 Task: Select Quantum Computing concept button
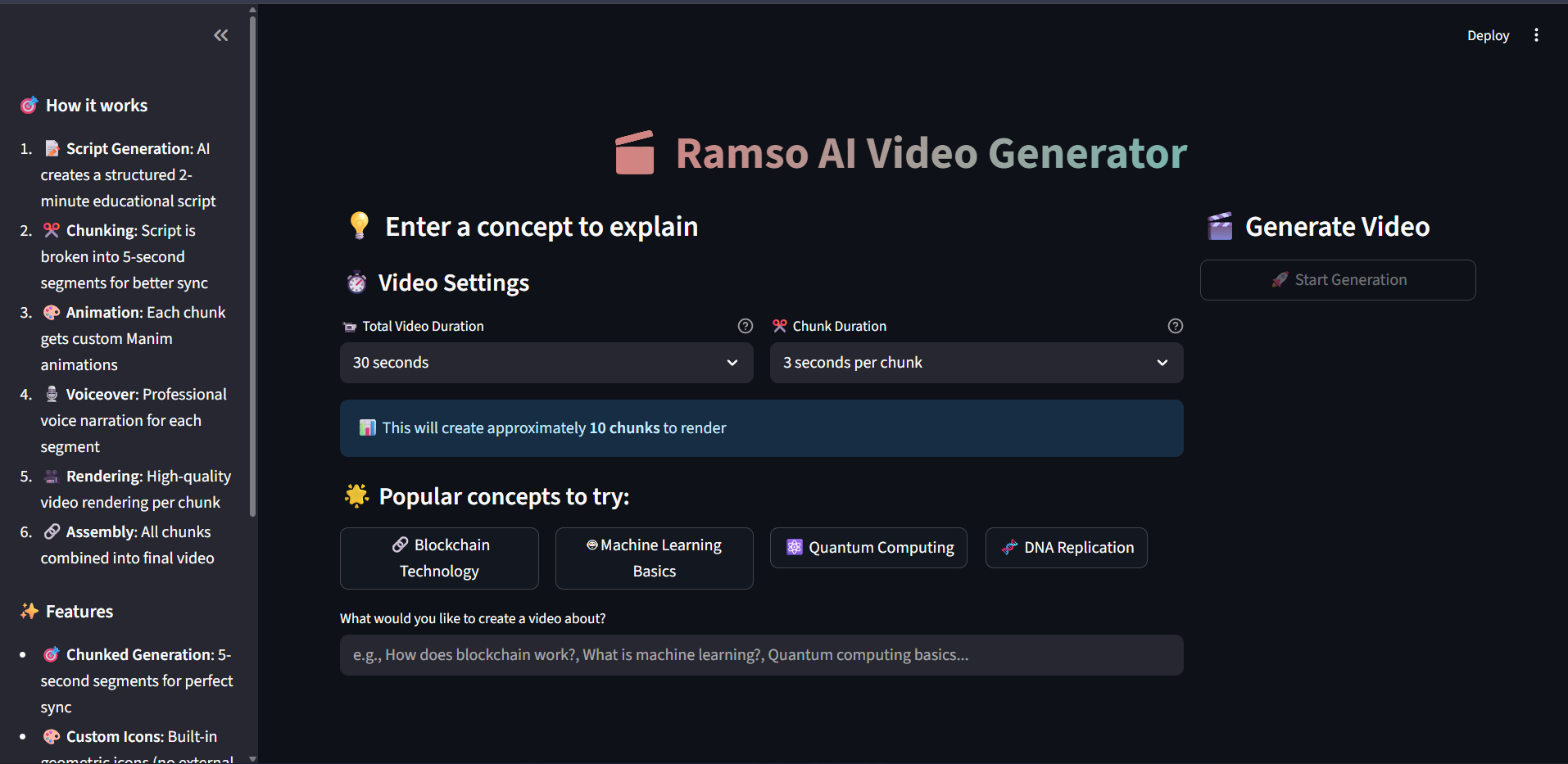point(868,548)
